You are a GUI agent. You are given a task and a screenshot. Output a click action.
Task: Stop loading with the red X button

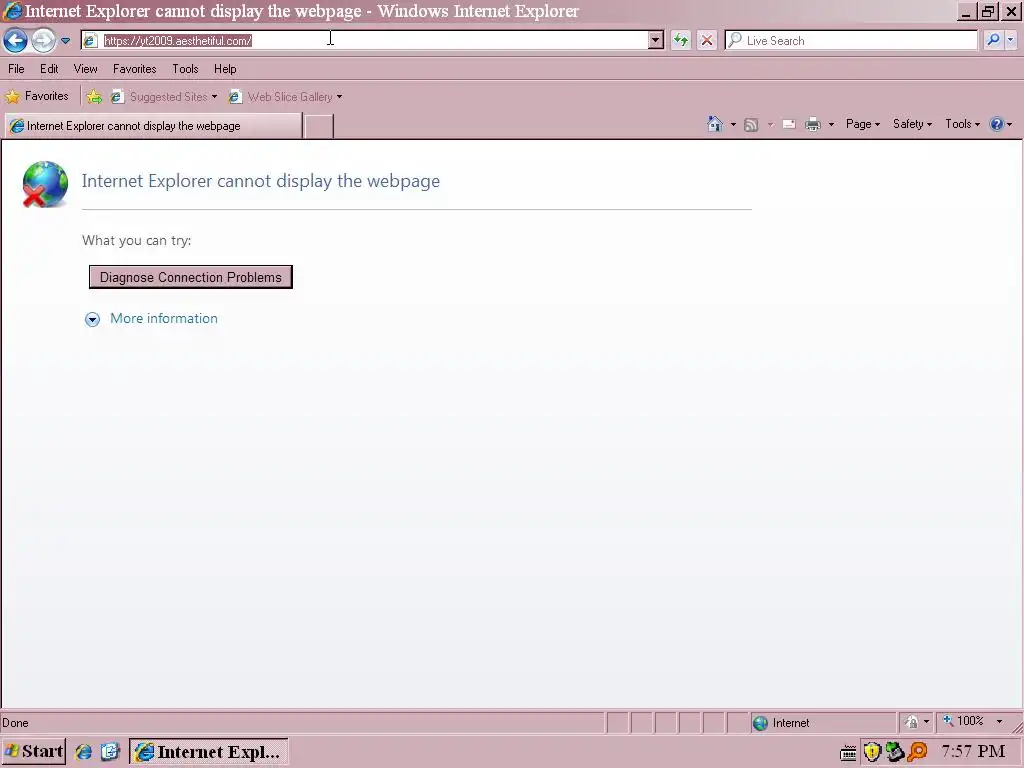[x=707, y=40]
